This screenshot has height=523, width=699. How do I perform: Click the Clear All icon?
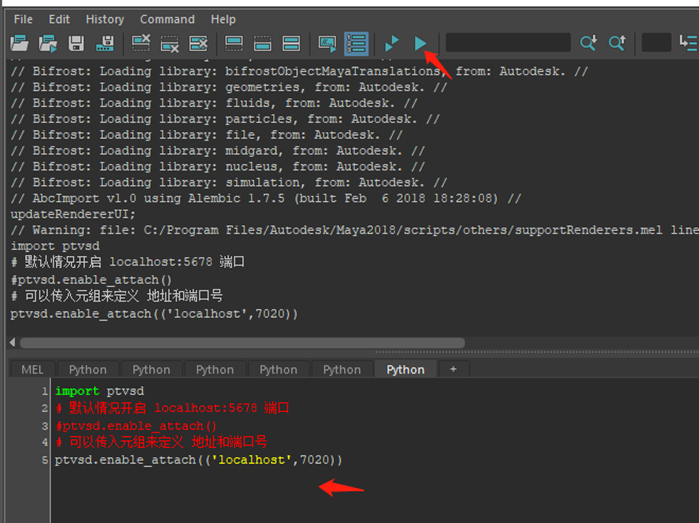(x=198, y=43)
